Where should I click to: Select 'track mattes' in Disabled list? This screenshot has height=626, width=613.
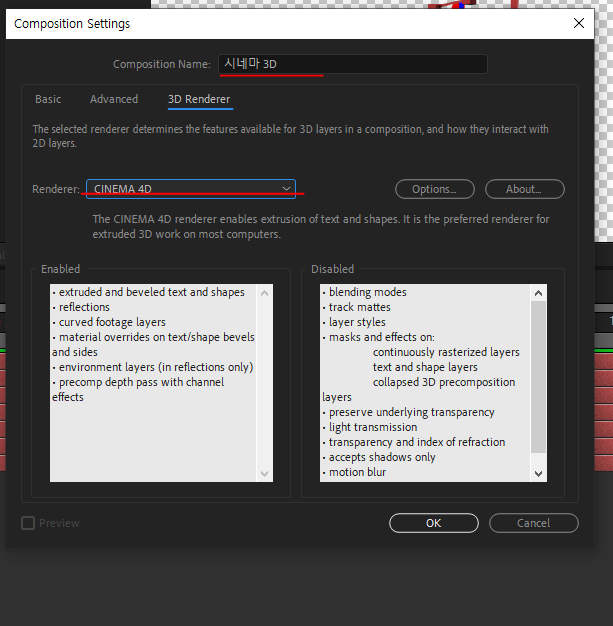(x=359, y=307)
